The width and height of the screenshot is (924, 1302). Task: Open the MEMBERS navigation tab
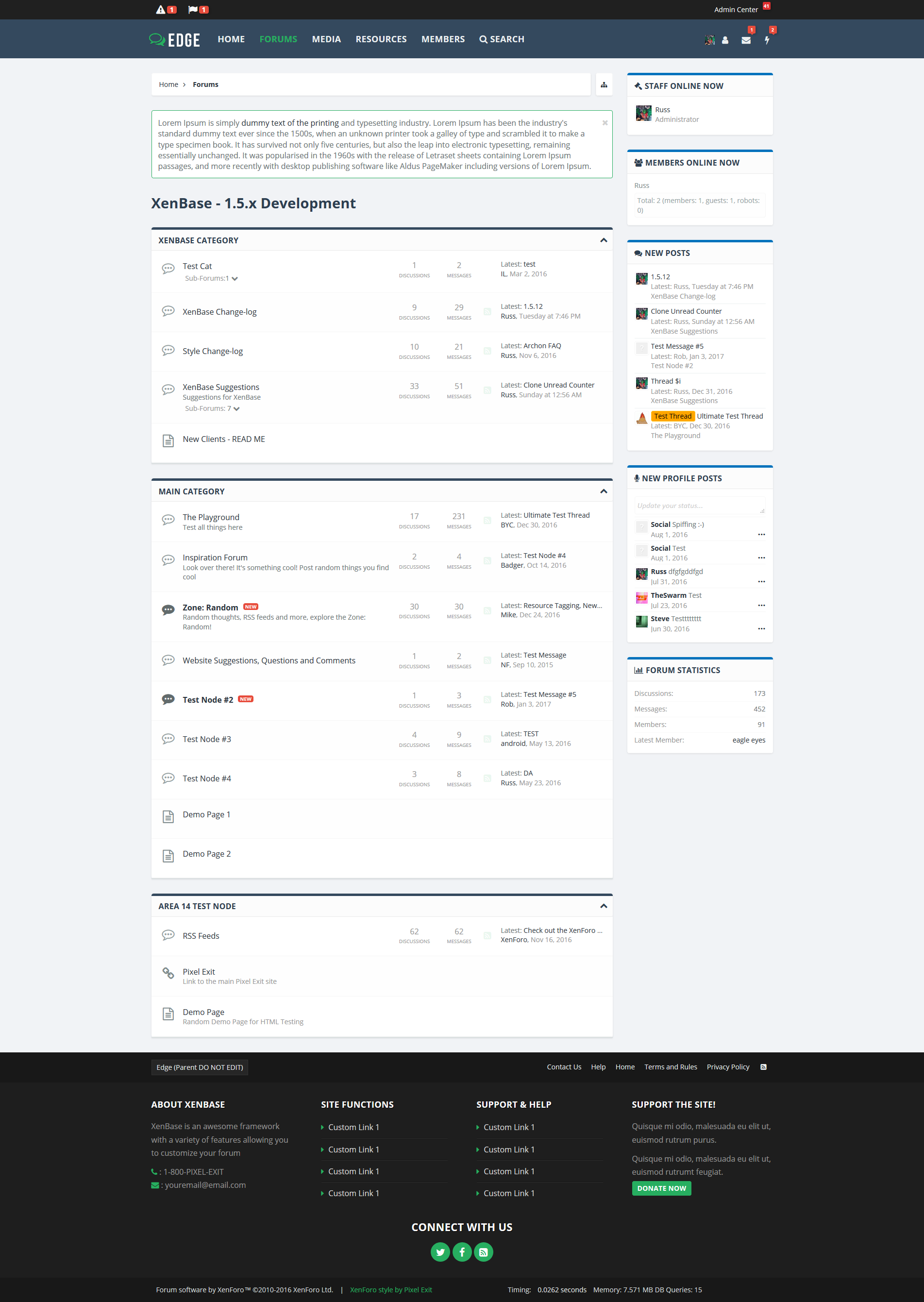point(443,39)
